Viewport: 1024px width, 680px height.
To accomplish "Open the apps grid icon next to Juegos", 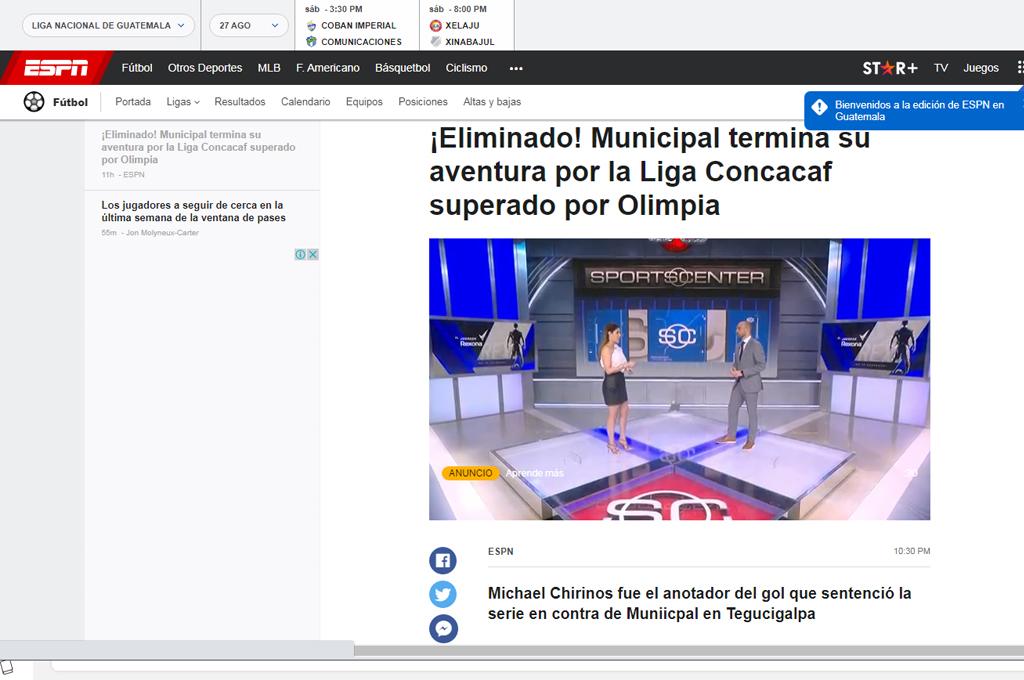I will pos(1019,67).
